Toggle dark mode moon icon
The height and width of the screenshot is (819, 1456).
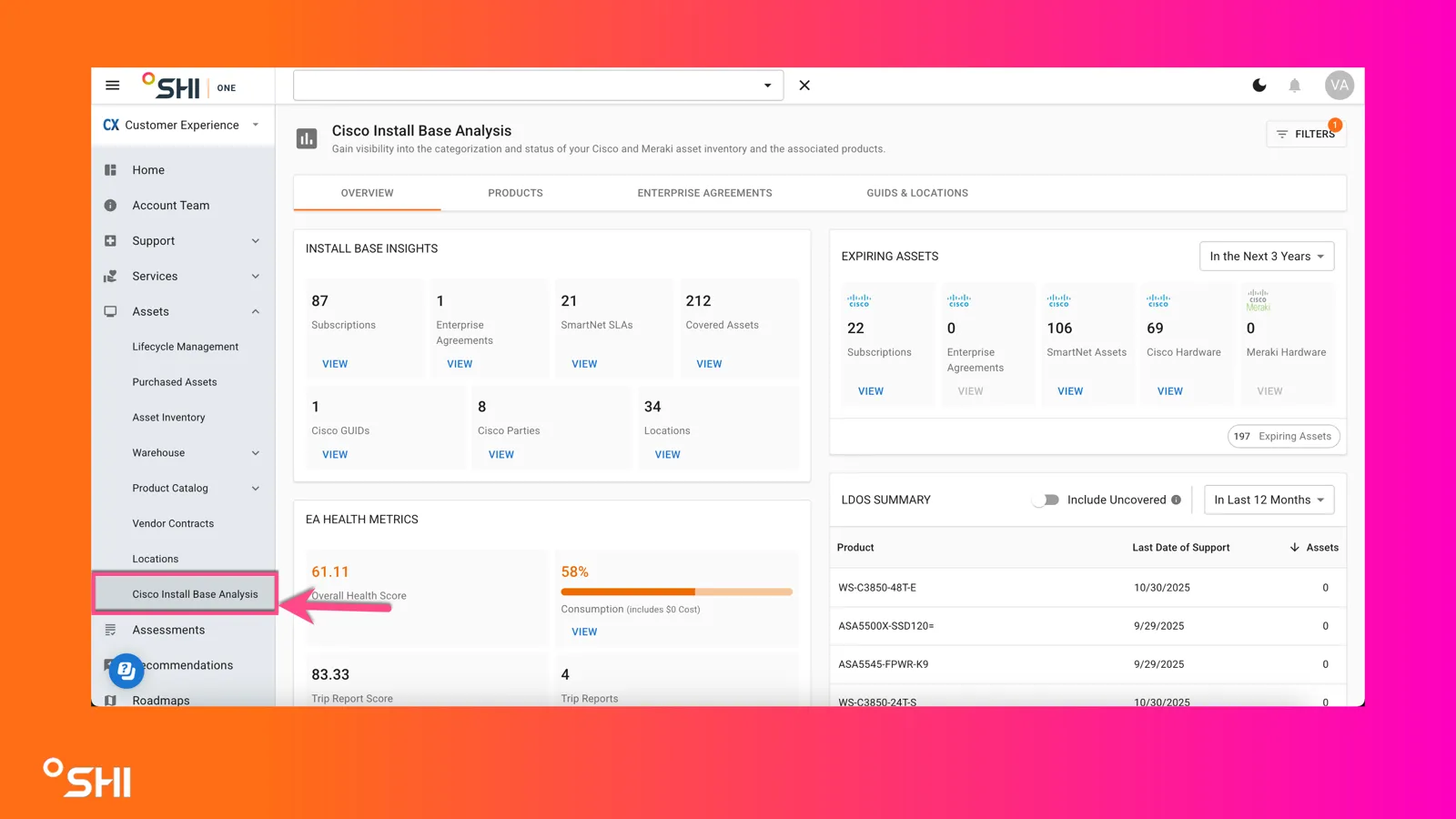click(x=1259, y=86)
